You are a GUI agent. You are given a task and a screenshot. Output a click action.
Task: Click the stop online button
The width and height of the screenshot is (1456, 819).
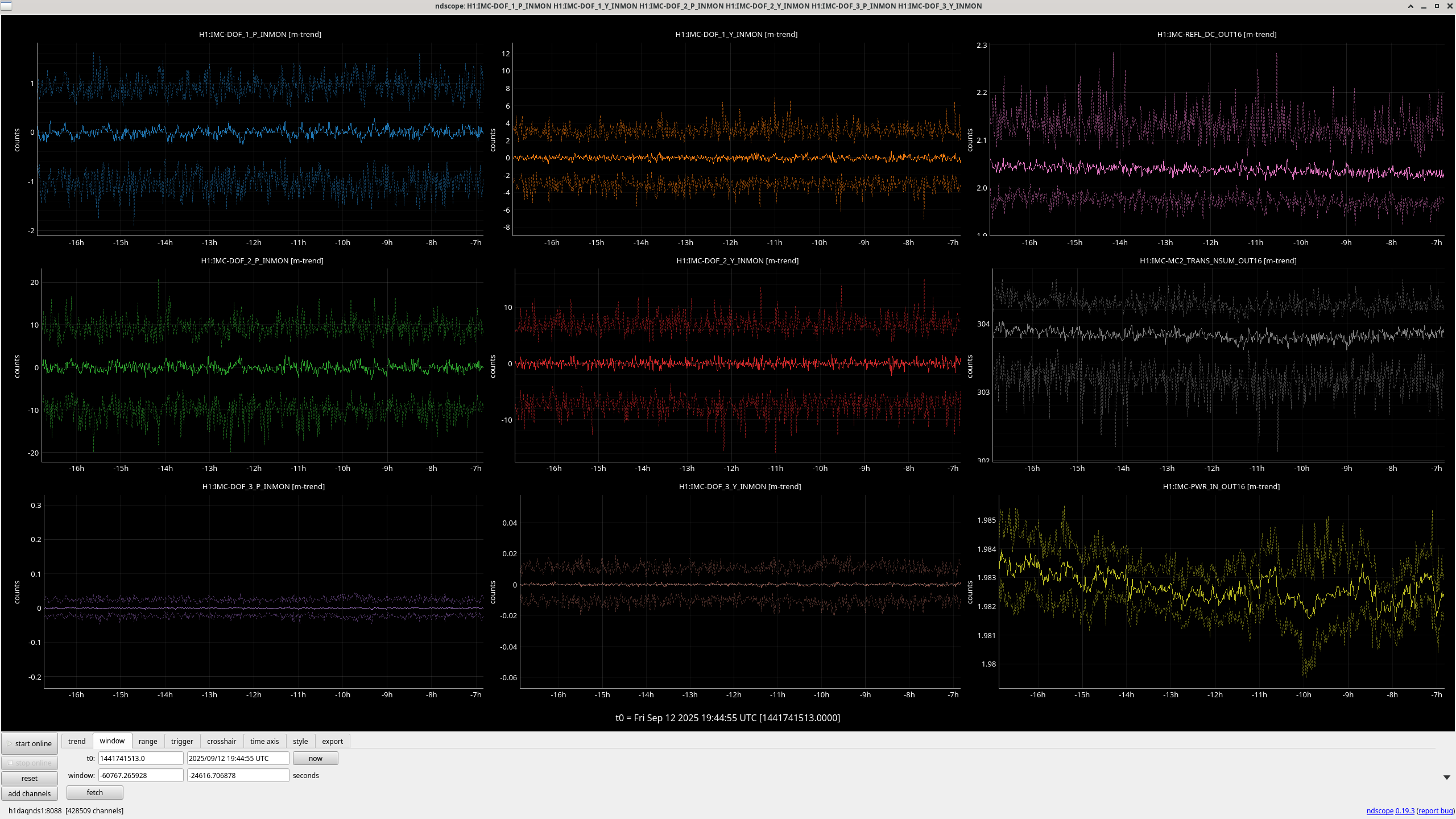pyautogui.click(x=30, y=763)
